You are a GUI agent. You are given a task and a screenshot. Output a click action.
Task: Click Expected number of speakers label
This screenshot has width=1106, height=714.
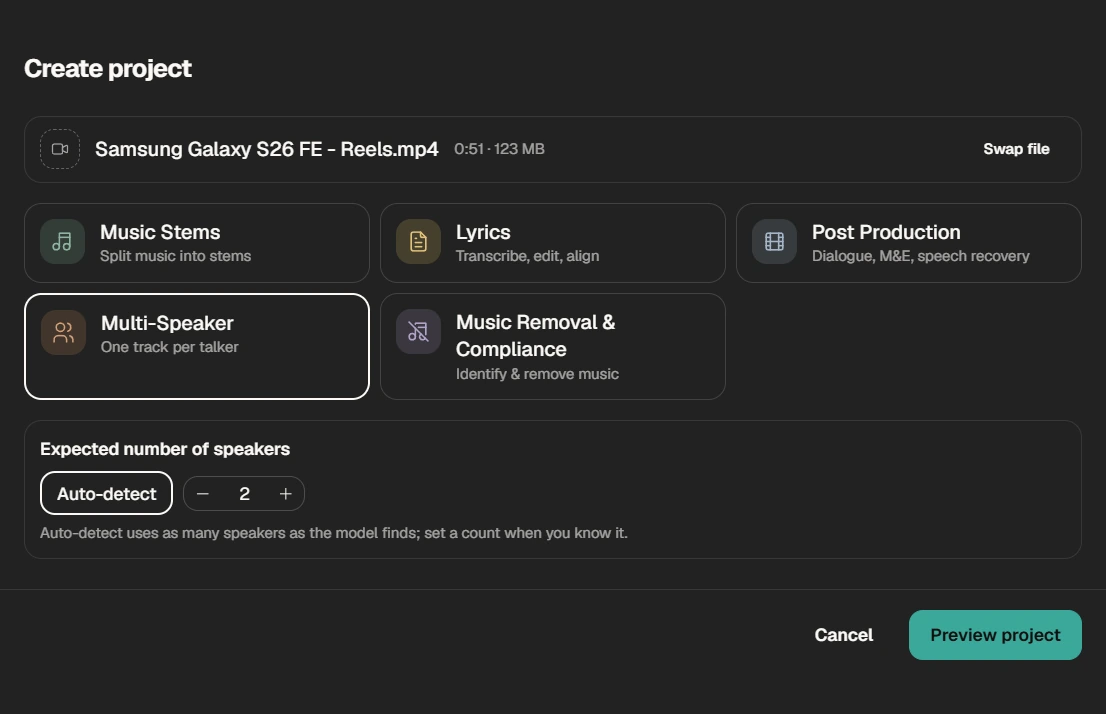pyautogui.click(x=165, y=449)
